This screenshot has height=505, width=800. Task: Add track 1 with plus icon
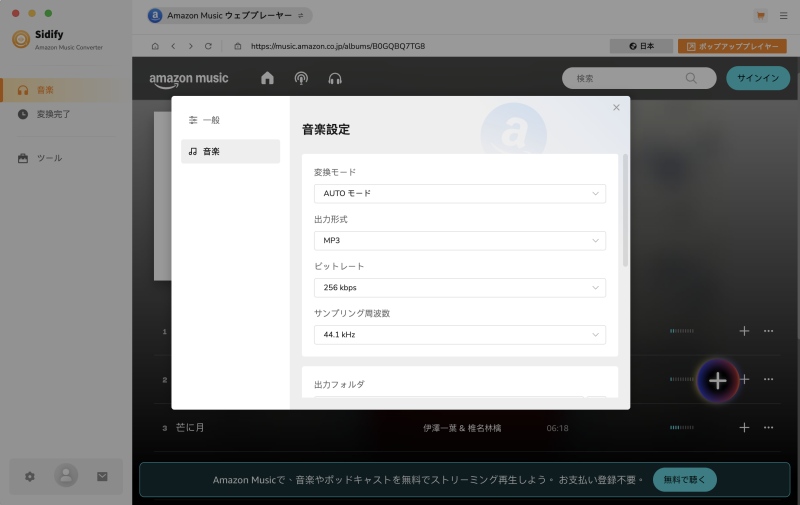pos(744,331)
